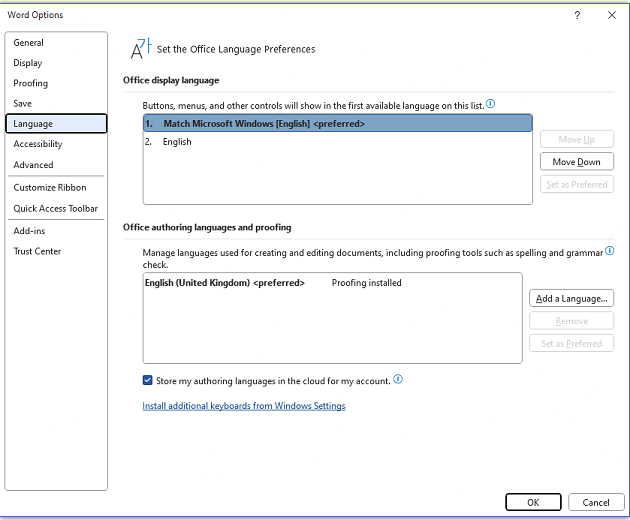The image size is (630, 520).
Task: Click Move Down button
Action: pyautogui.click(x=577, y=162)
